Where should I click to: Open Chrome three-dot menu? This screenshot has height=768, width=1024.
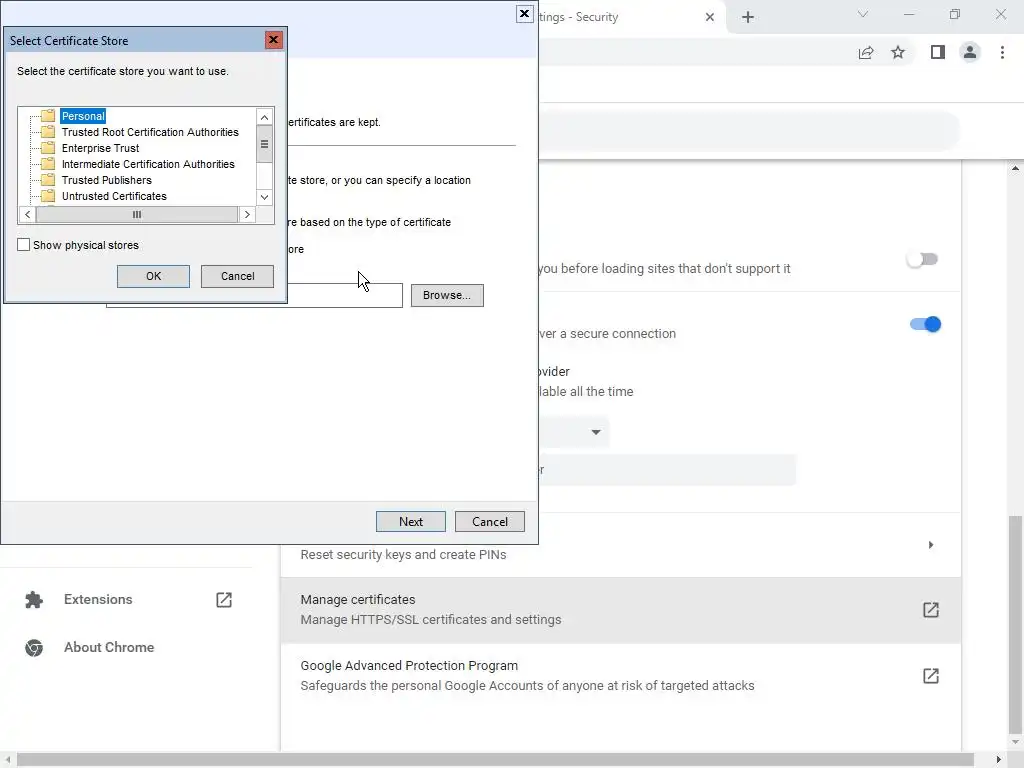click(x=1002, y=52)
